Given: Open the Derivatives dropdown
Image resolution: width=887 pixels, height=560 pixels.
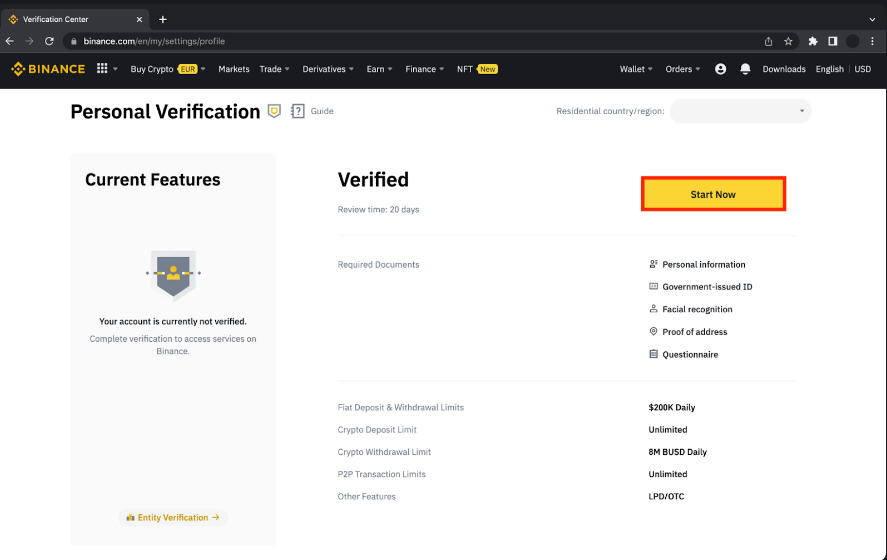Looking at the screenshot, I should pyautogui.click(x=328, y=69).
